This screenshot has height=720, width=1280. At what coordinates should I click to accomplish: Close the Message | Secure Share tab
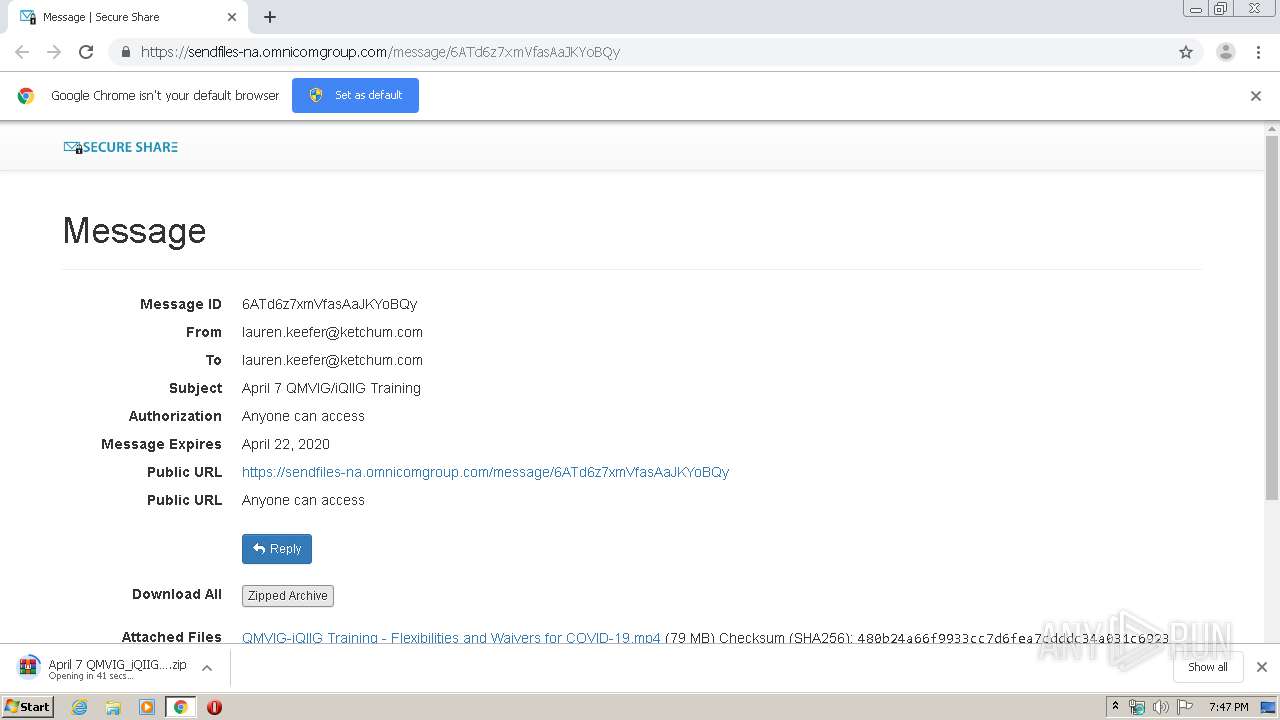pos(232,17)
